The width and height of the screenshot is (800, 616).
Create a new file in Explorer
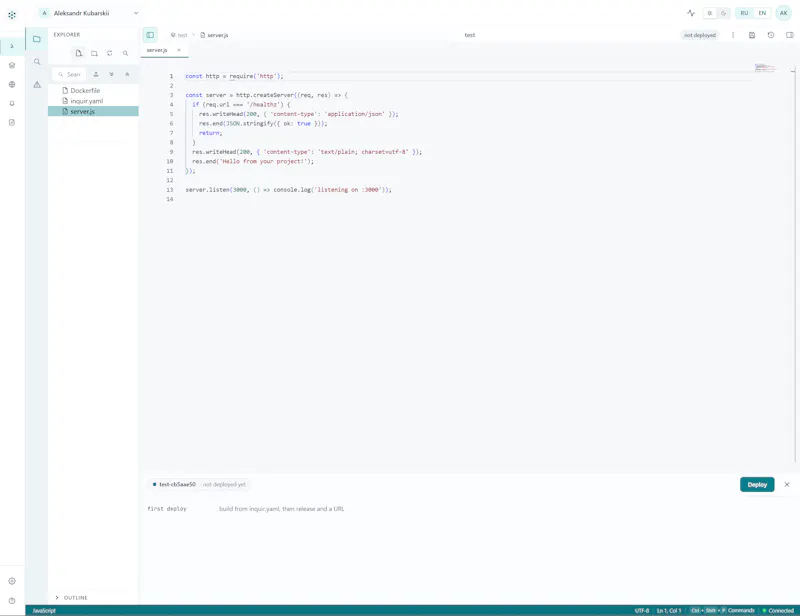pyautogui.click(x=79, y=53)
